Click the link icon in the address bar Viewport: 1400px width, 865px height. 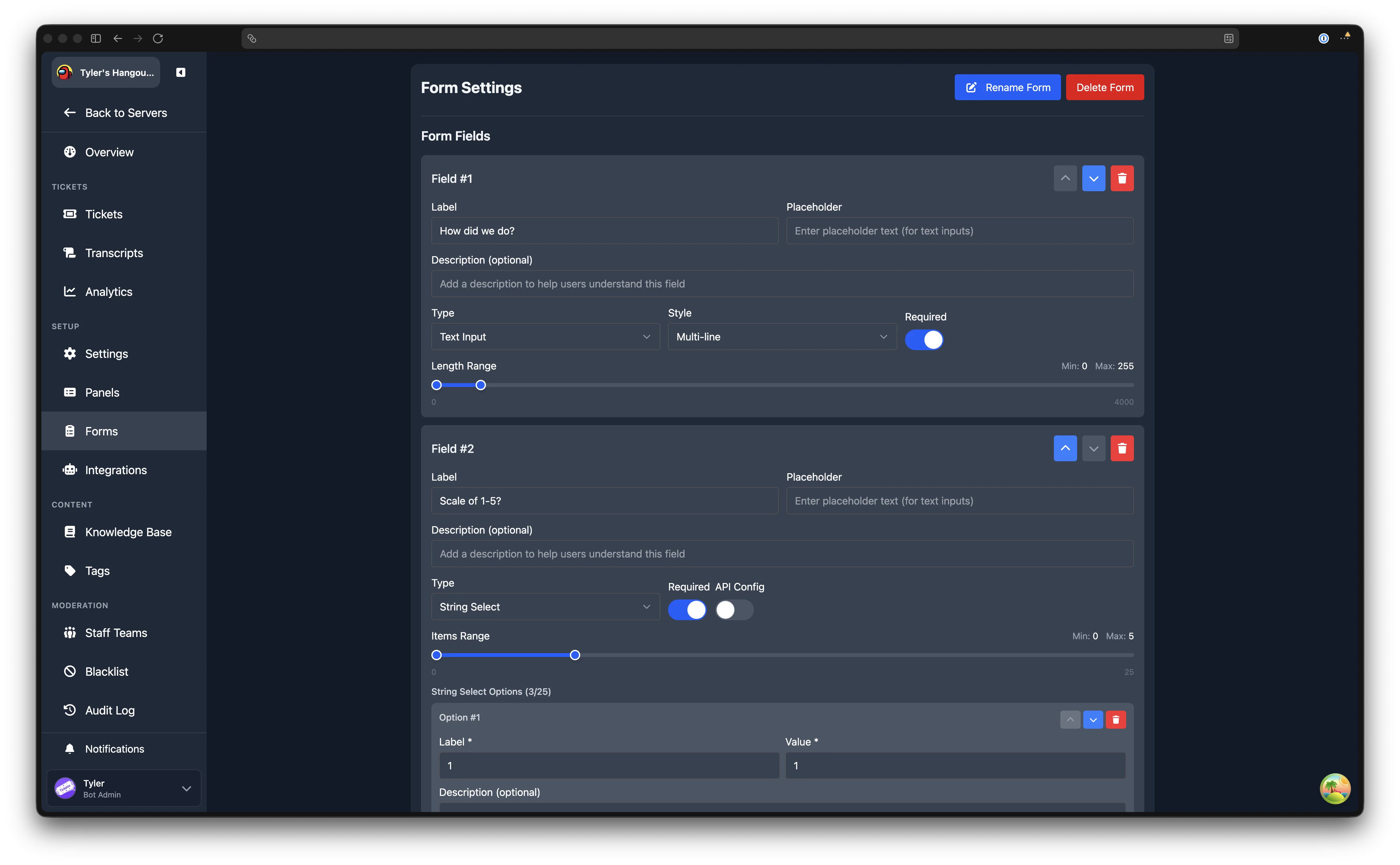pos(252,38)
